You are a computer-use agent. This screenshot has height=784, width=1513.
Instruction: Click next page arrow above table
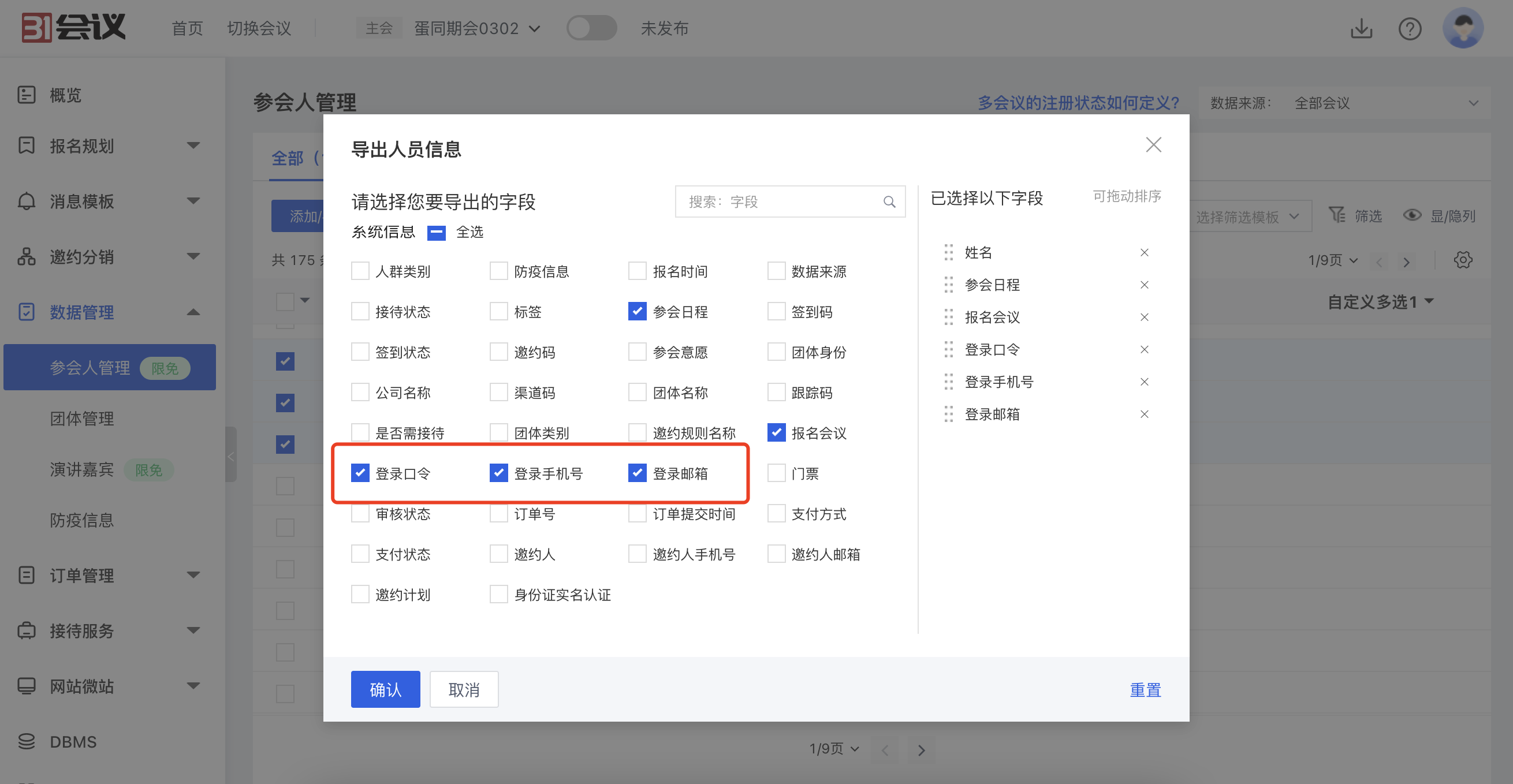tap(1406, 262)
